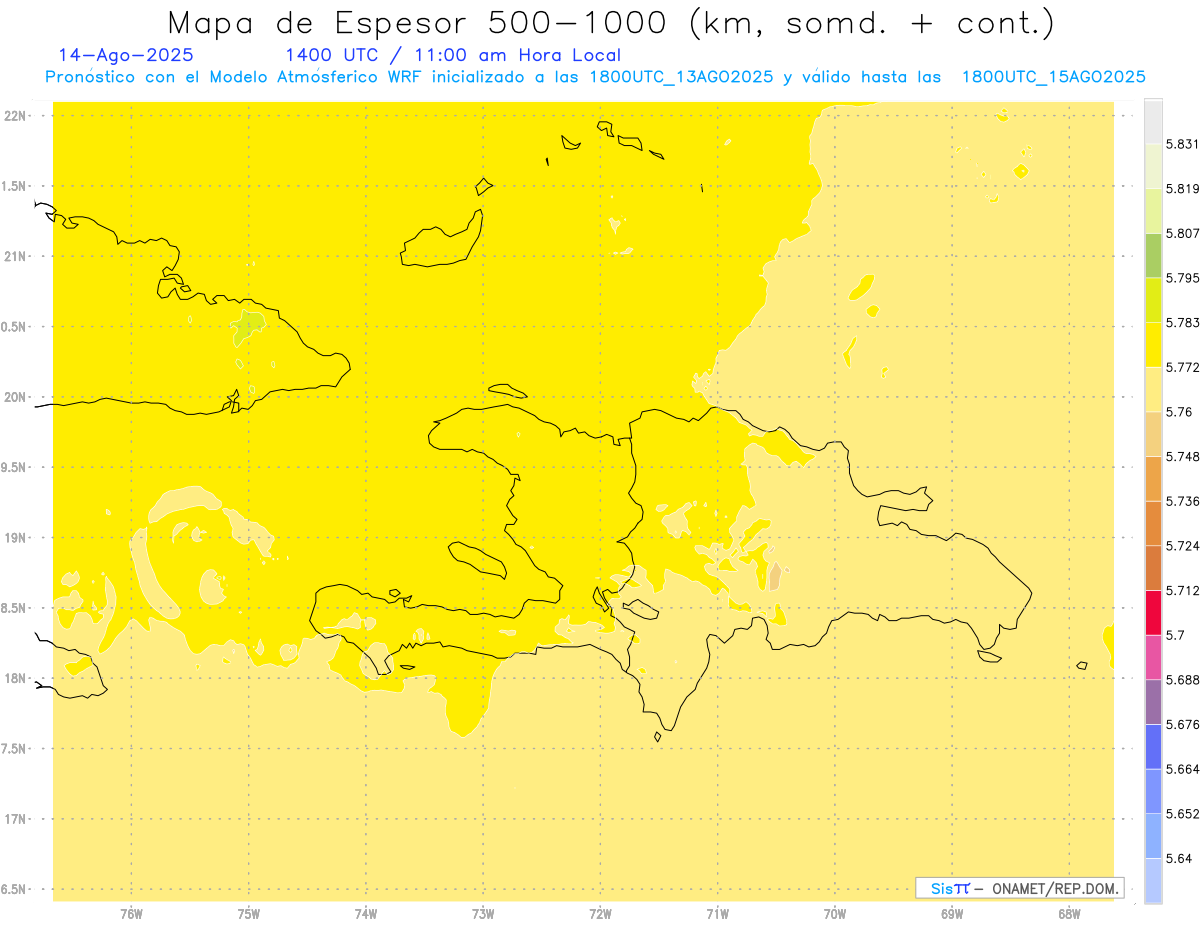
Task: Click the "18N" latitude label
Action: click(x=15, y=678)
